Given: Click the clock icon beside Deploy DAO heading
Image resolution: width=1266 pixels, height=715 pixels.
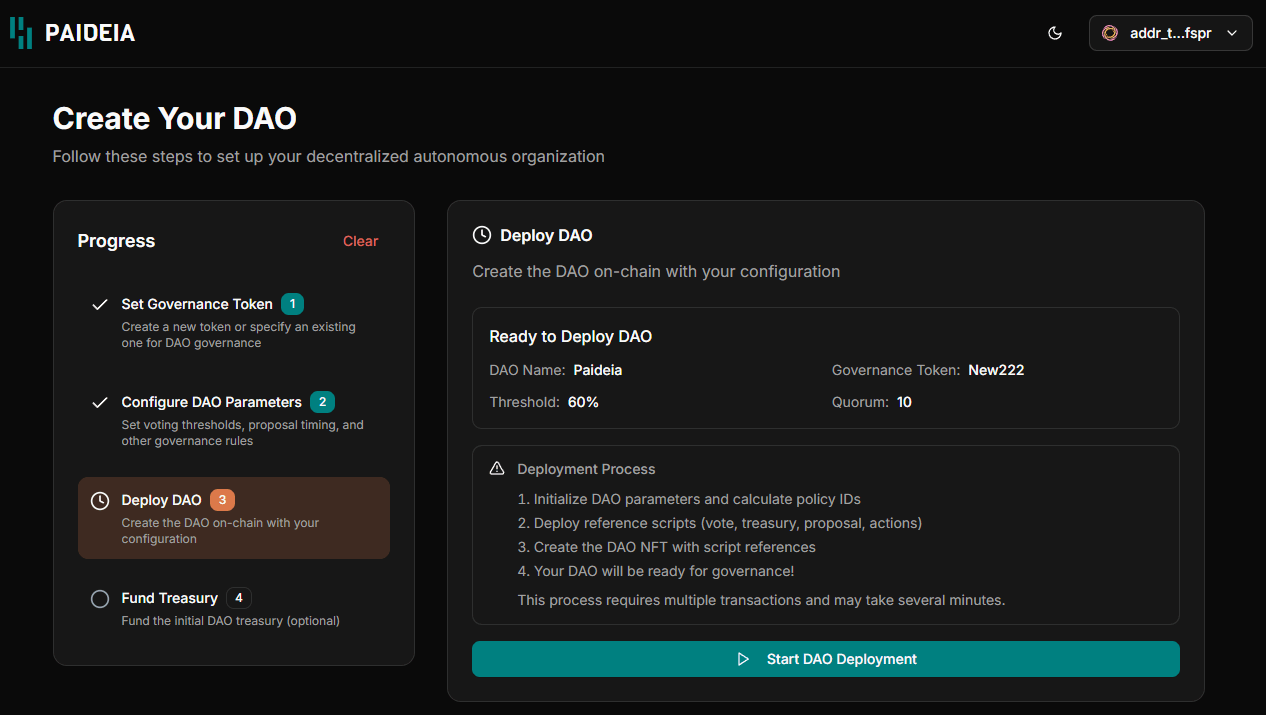Looking at the screenshot, I should 481,235.
